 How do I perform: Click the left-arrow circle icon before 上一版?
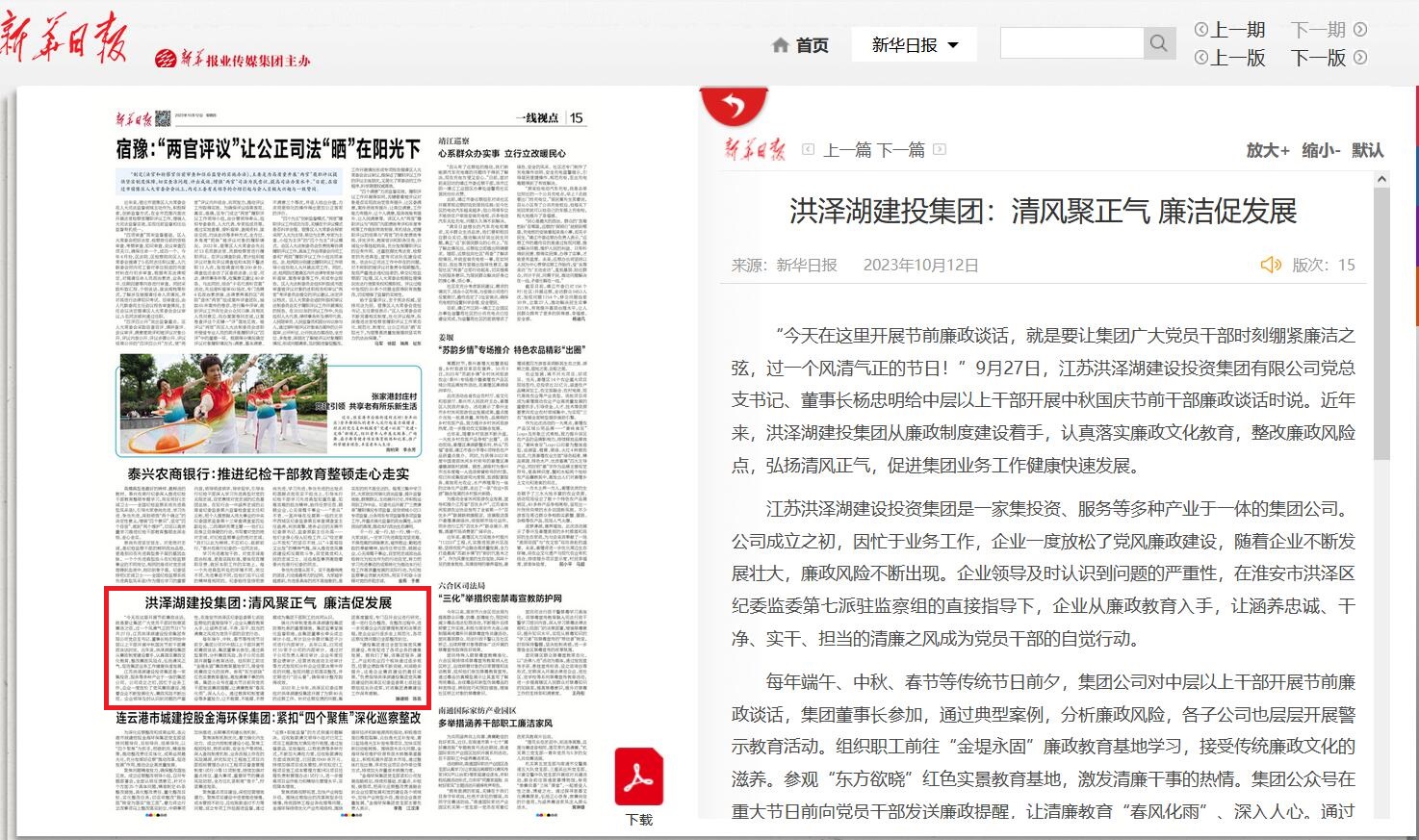1201,58
